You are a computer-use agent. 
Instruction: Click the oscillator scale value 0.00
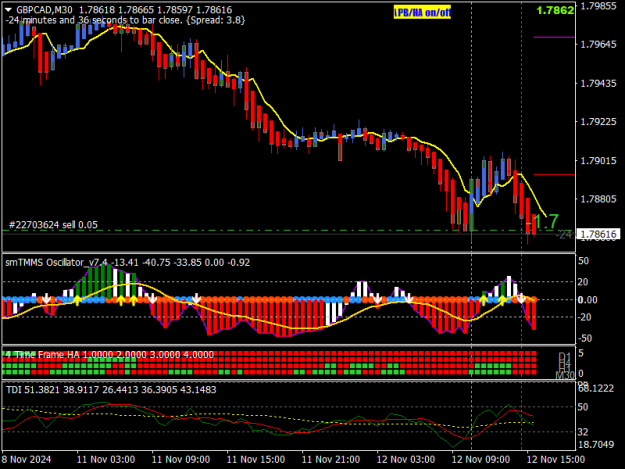[587, 300]
